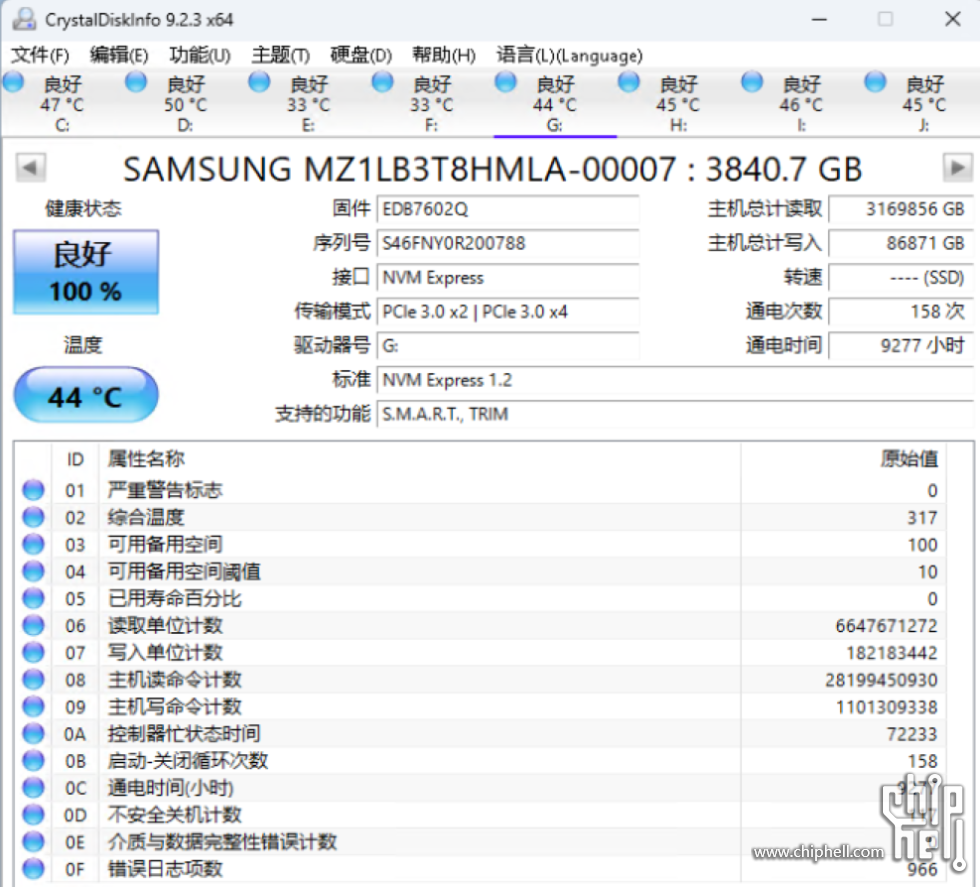Select the 综合温度 row name
This screenshot has width=980, height=887.
pos(146,517)
